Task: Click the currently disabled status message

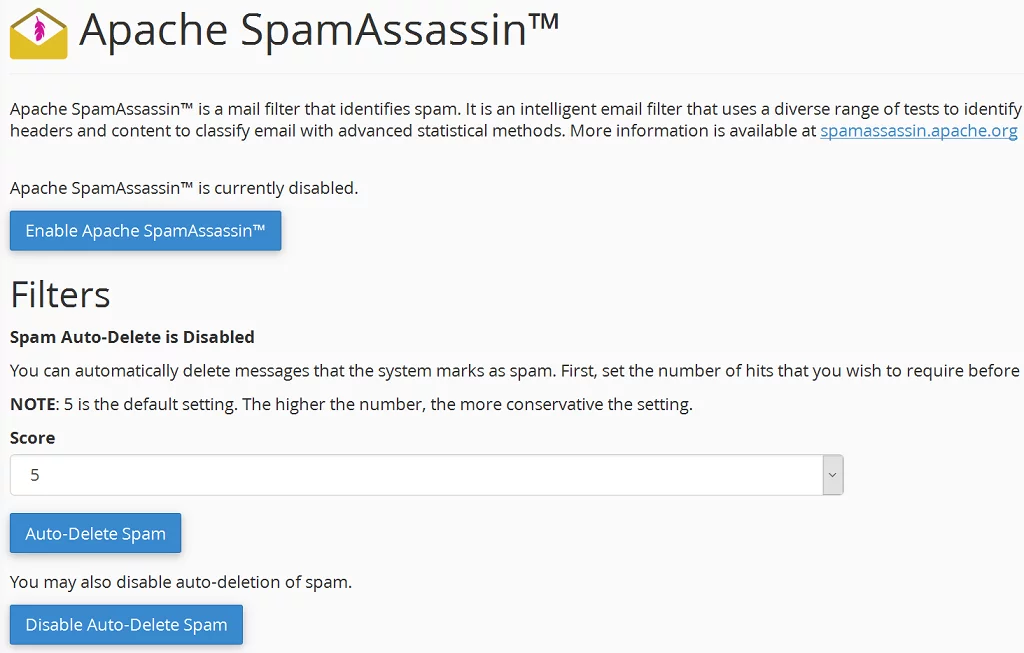Action: 186,188
